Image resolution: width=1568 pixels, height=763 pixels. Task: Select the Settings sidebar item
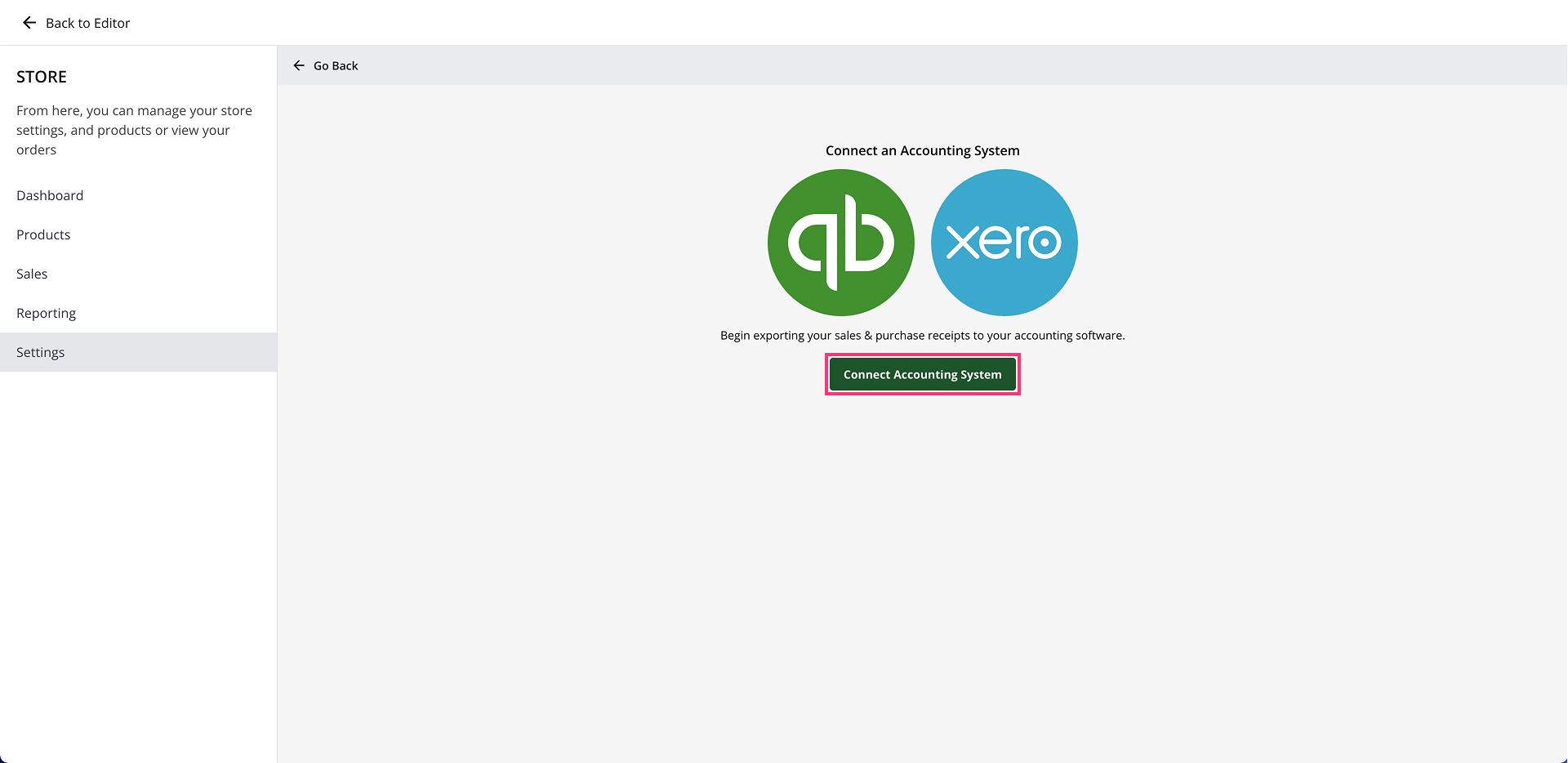(138, 352)
